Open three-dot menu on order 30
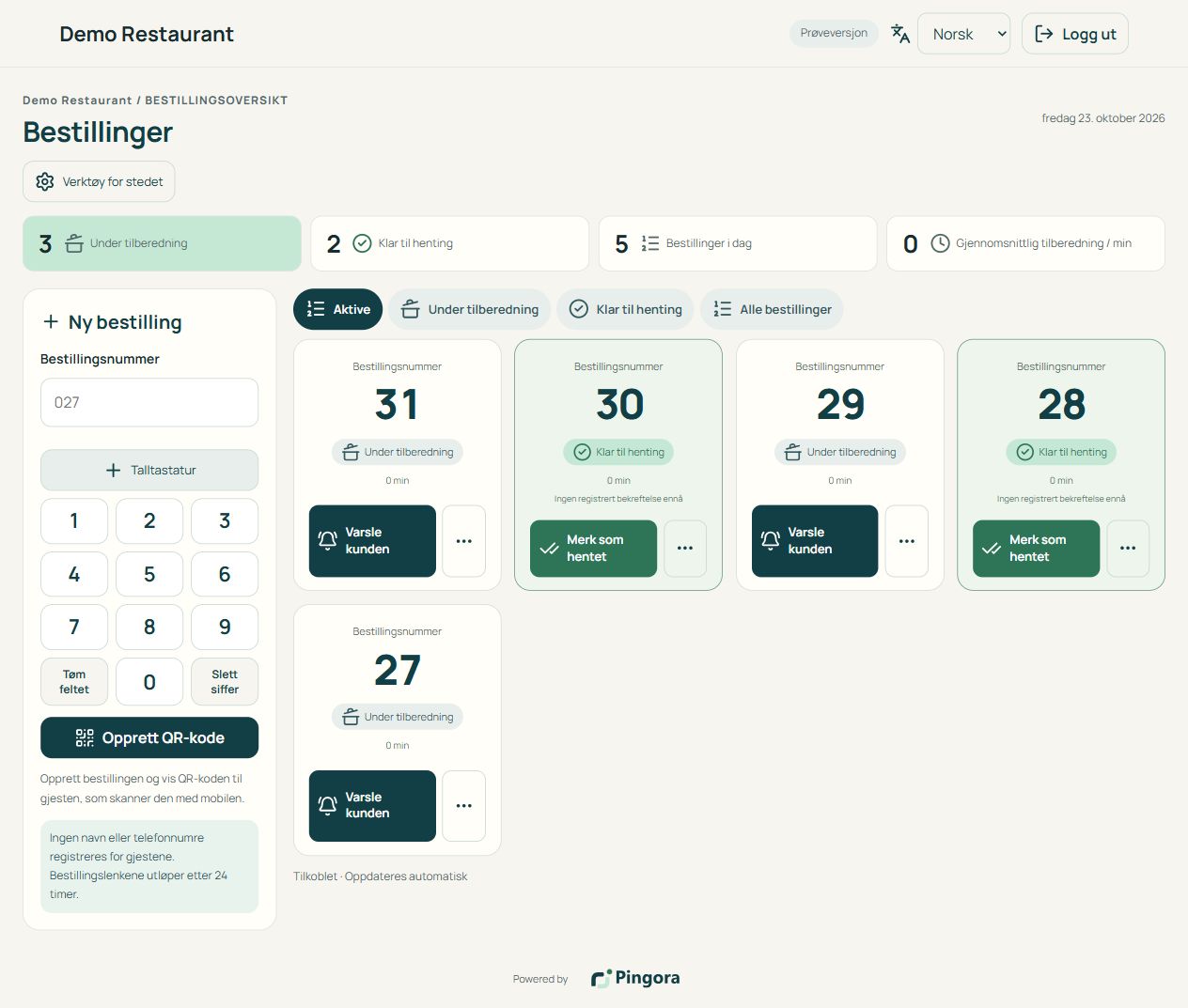Screen dimensions: 1188x1008 pos(685,549)
